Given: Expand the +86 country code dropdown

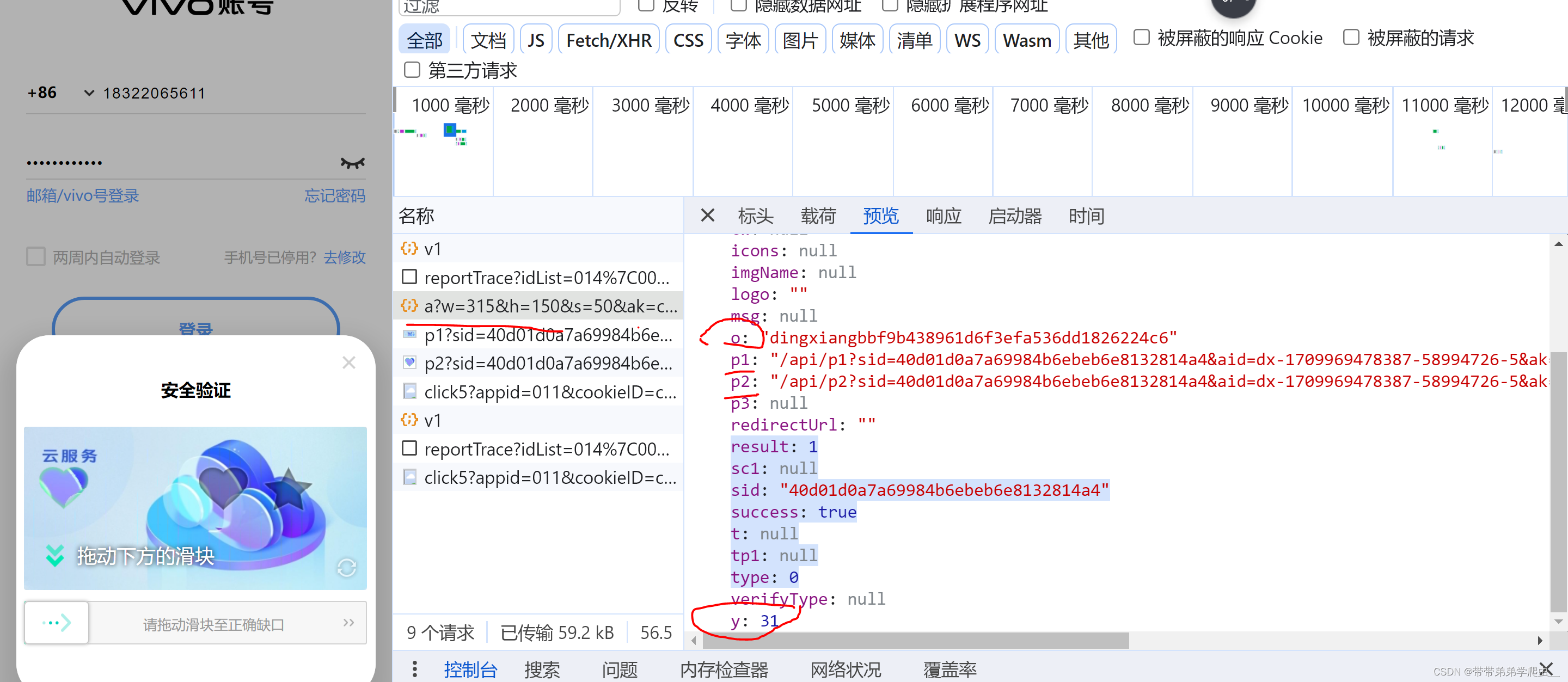Looking at the screenshot, I should pyautogui.click(x=89, y=93).
